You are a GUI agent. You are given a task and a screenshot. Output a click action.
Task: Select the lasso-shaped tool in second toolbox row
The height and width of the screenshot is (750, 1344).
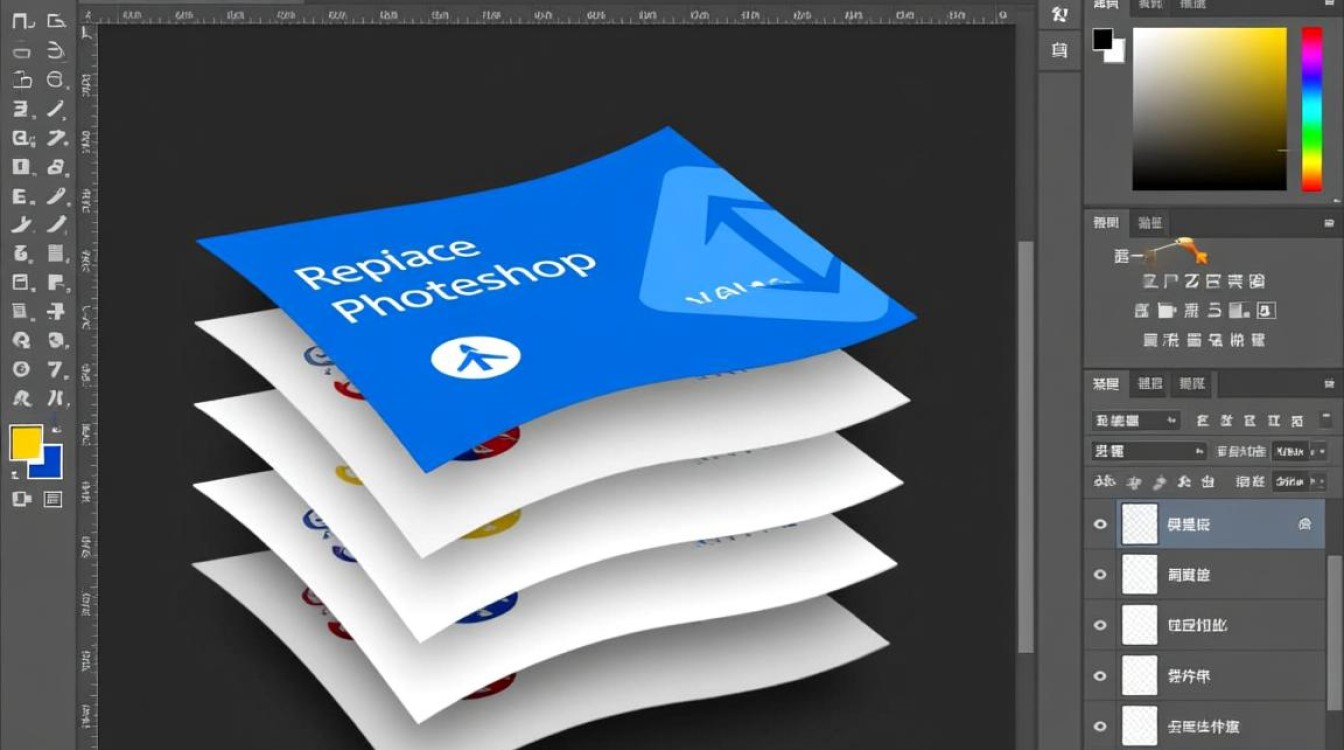tap(56, 50)
